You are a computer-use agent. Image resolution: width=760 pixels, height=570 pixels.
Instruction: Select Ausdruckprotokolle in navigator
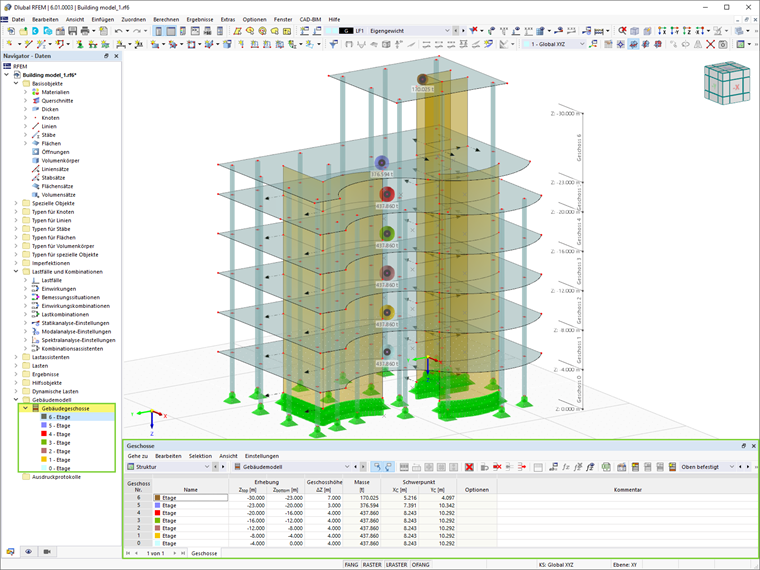56,477
